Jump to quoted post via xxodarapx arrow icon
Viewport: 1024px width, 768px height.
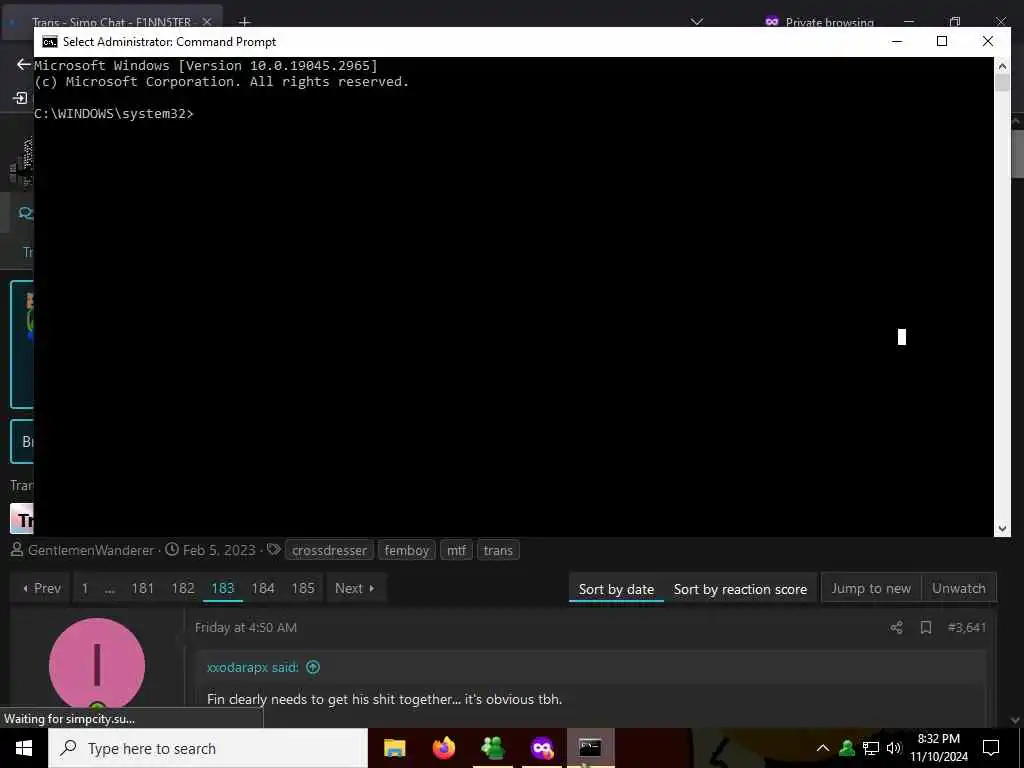pos(313,667)
